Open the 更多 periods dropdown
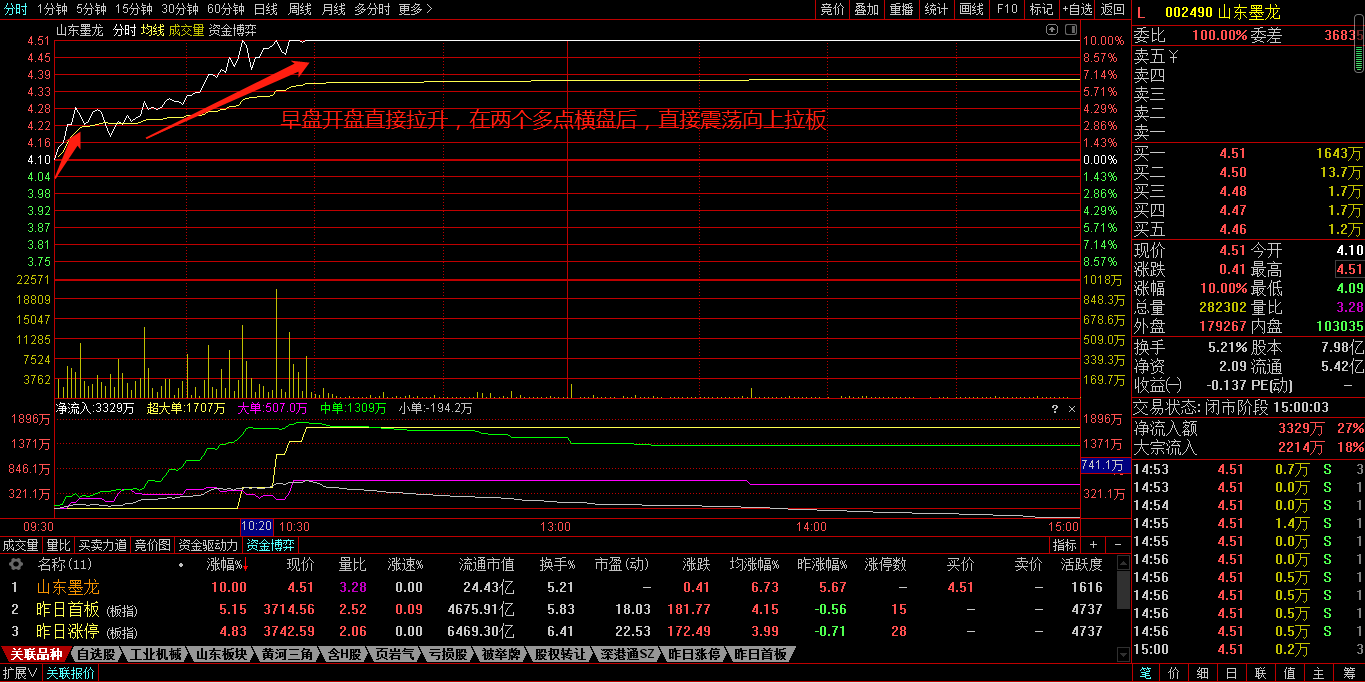Viewport: 1365px width, 683px height. tap(415, 9)
